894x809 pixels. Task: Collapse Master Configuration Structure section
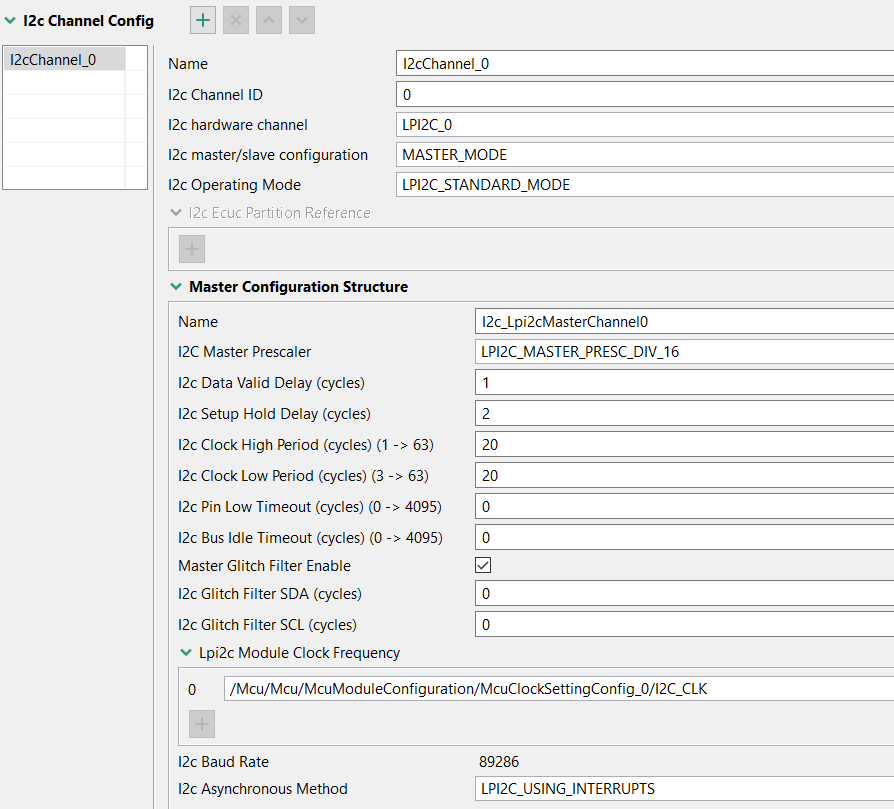pos(176,287)
